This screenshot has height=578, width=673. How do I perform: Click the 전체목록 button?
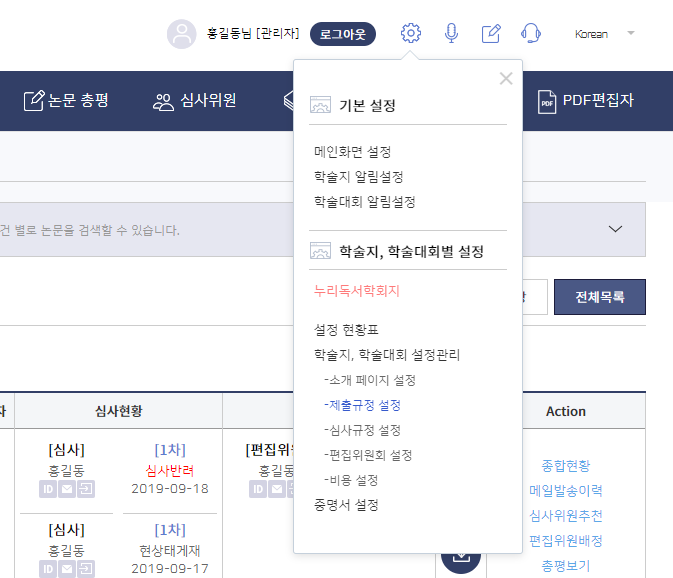click(600, 297)
